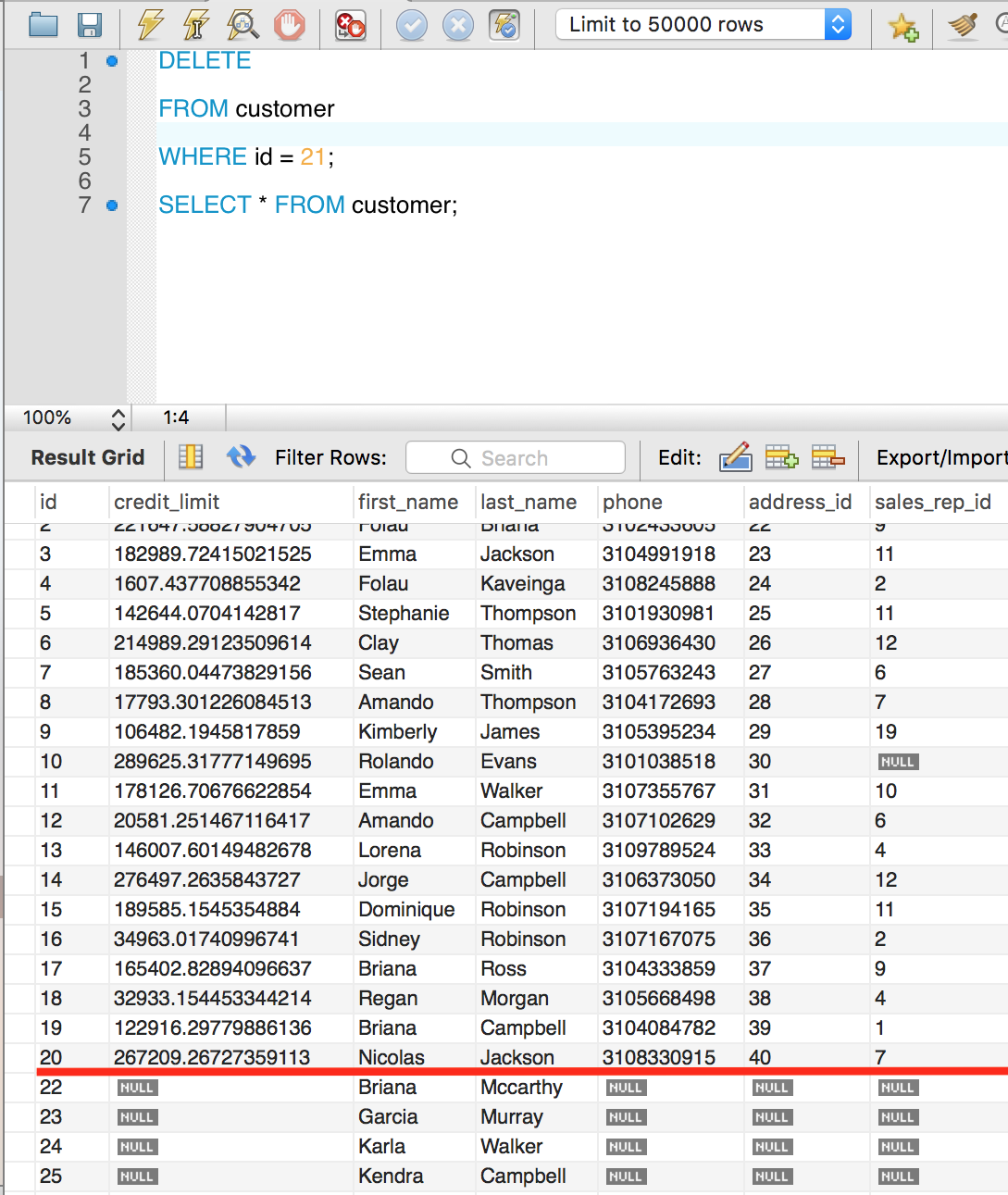
Task: Sort by the first_name column header
Action: [x=408, y=502]
